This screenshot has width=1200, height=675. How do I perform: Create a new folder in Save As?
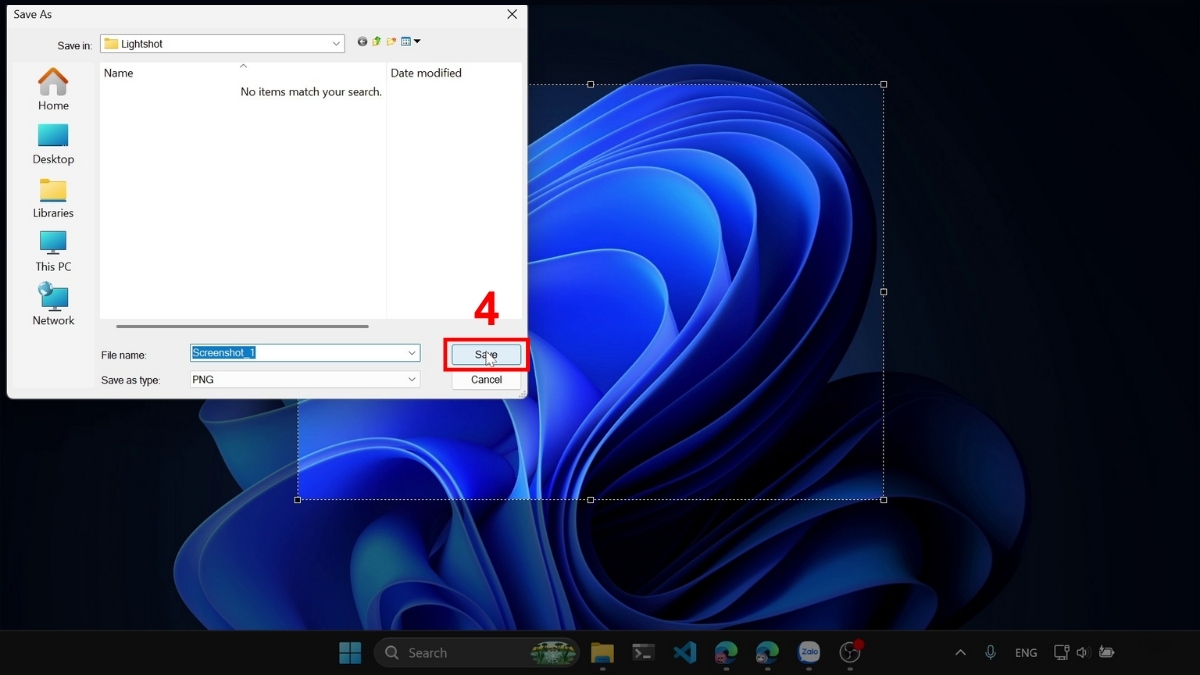392,42
